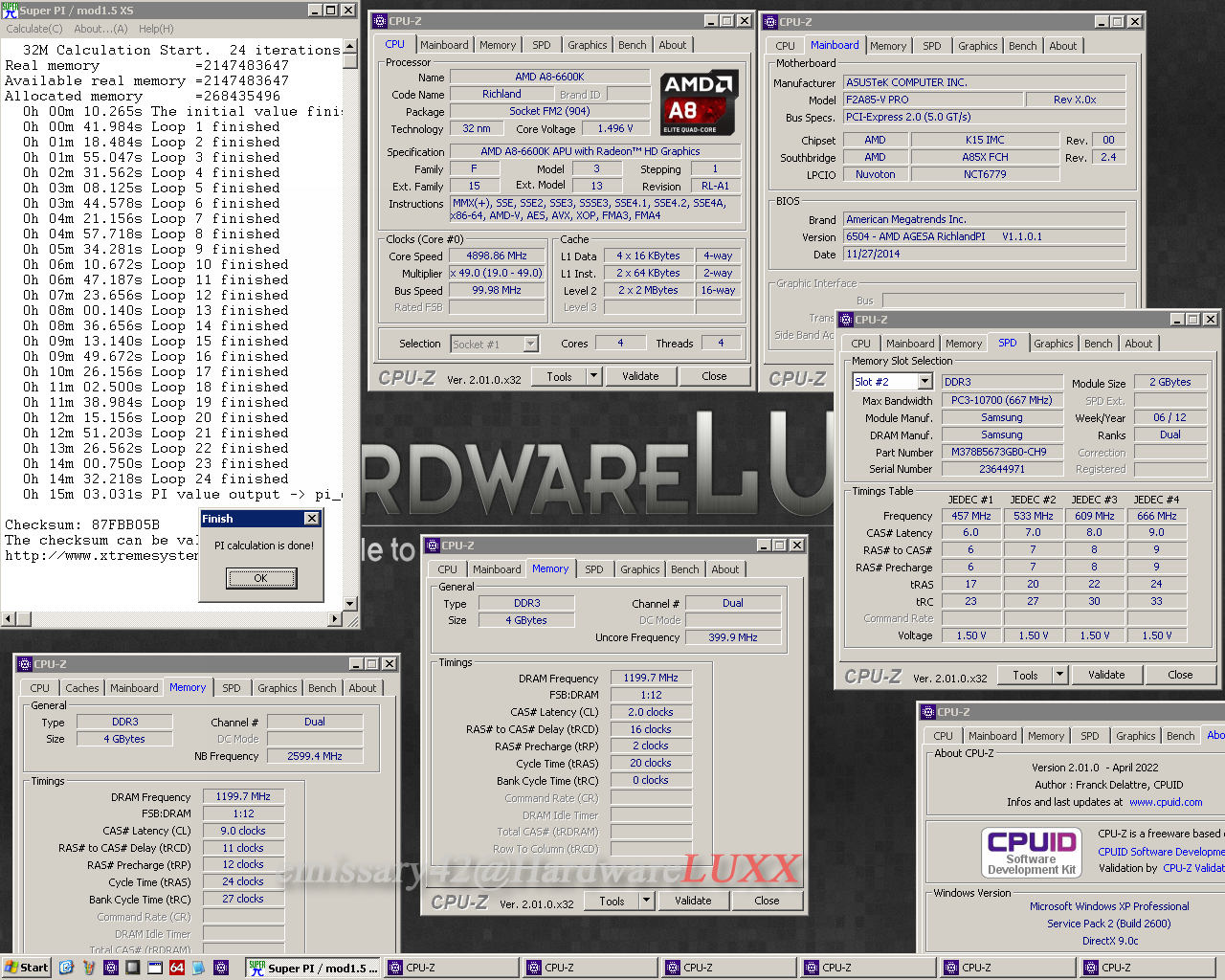Select Memory tab in the SPD window
The width and height of the screenshot is (1225, 980).
963,344
